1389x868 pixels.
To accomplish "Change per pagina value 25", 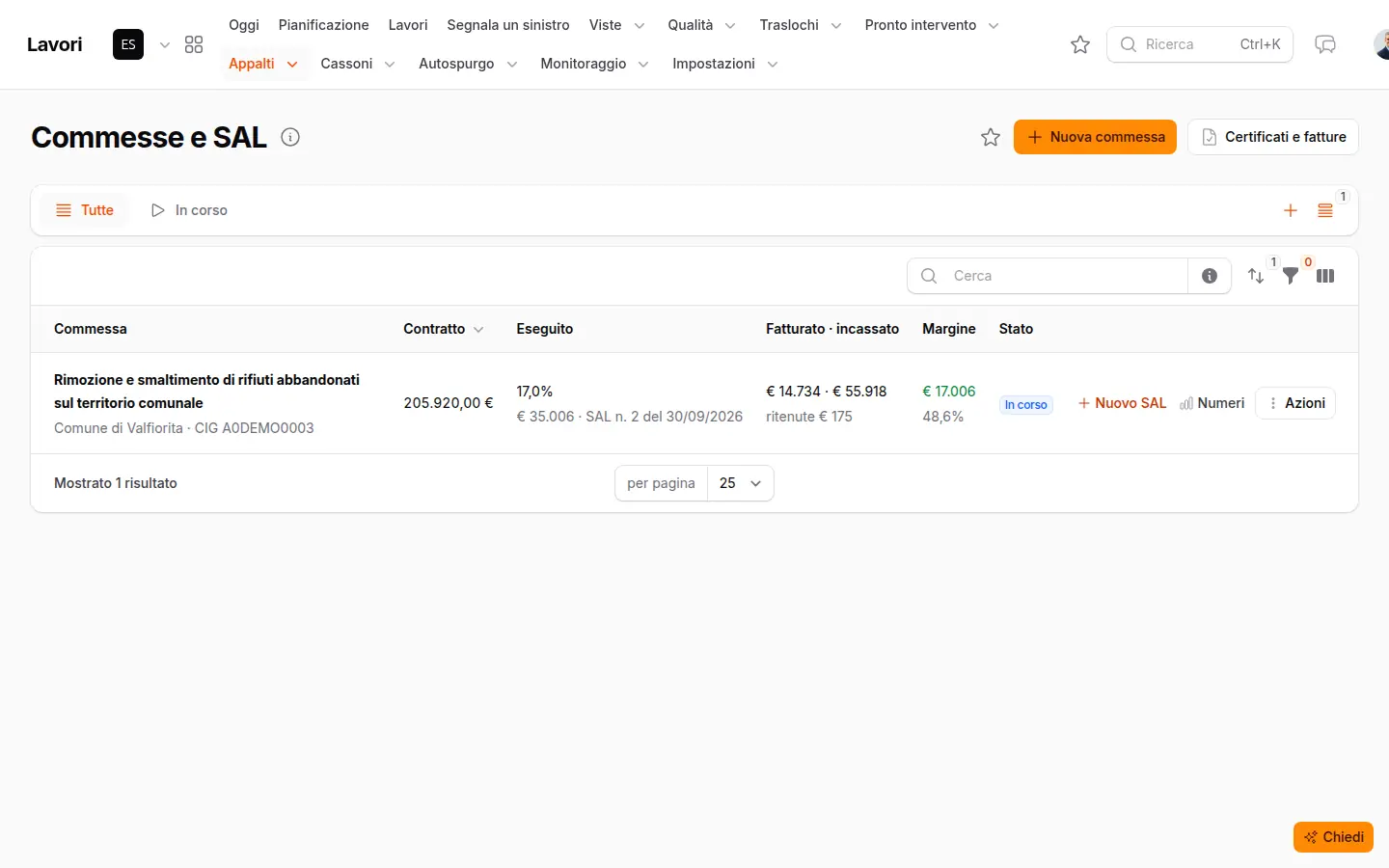I will 741,483.
